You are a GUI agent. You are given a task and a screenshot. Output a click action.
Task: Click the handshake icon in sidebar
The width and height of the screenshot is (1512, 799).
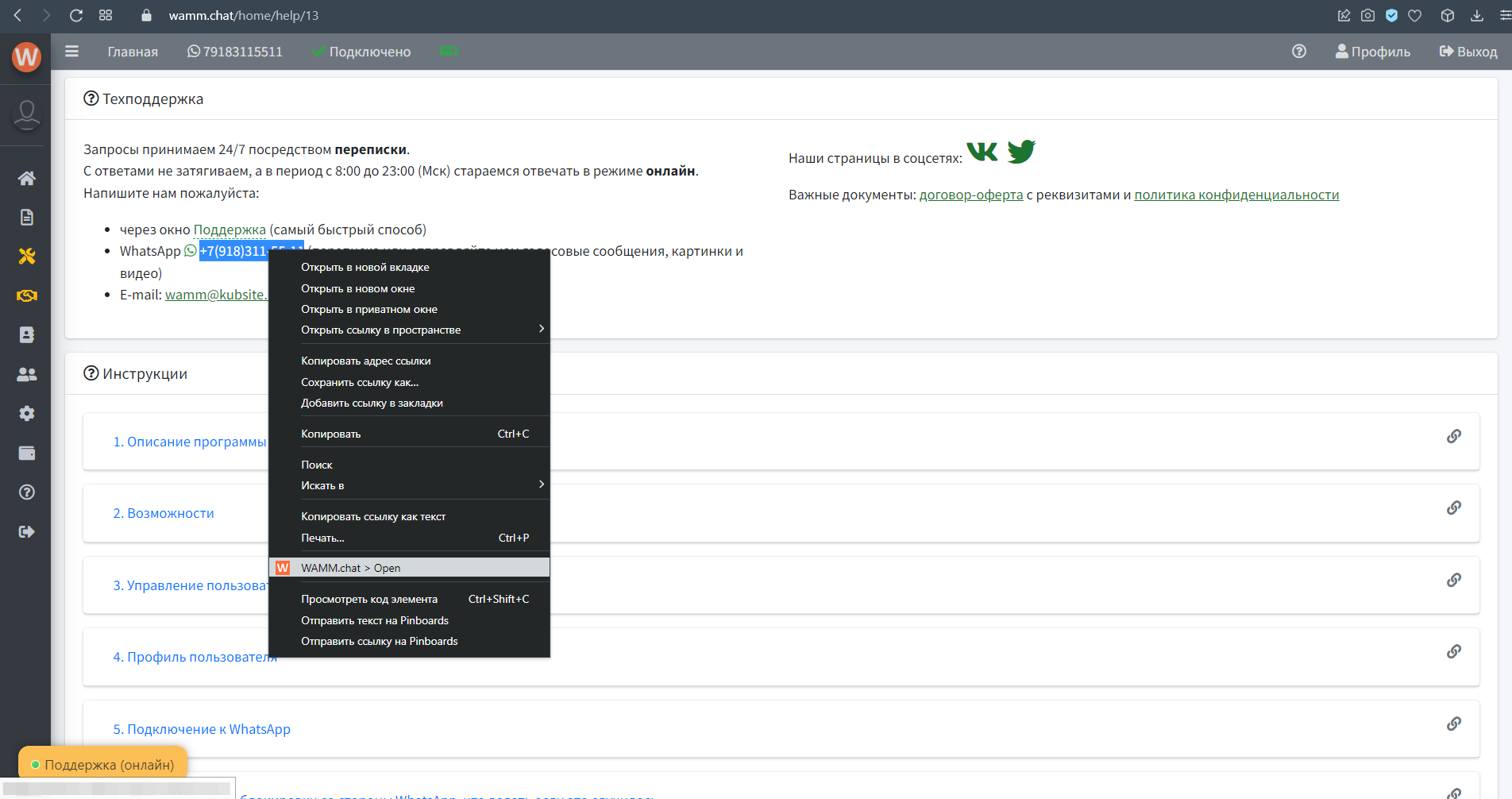[26, 295]
